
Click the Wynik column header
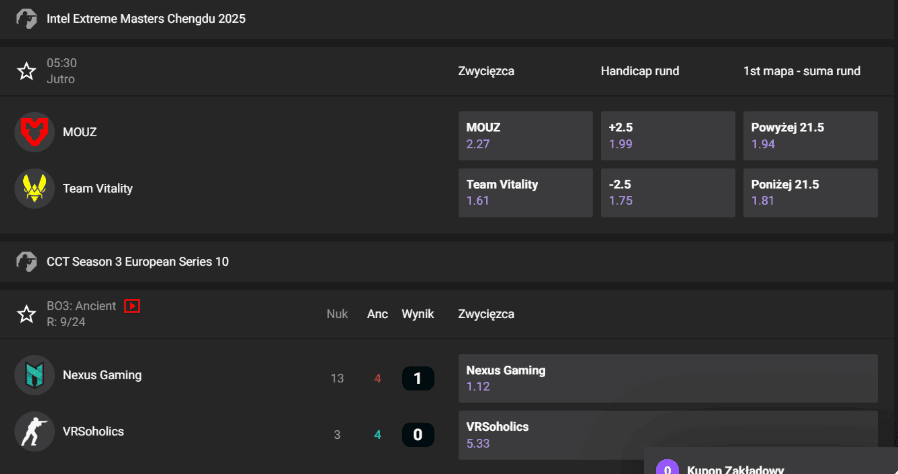pos(418,314)
